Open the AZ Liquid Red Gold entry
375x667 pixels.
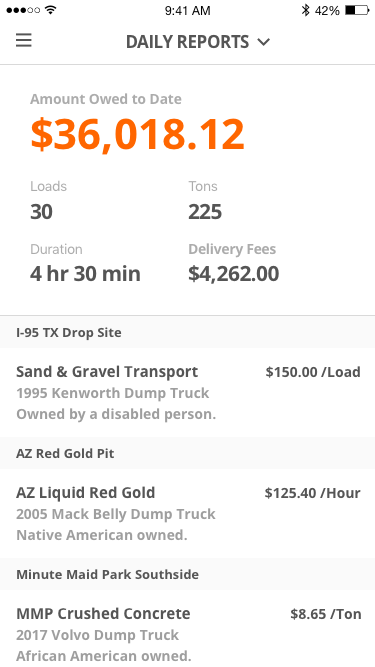point(188,513)
